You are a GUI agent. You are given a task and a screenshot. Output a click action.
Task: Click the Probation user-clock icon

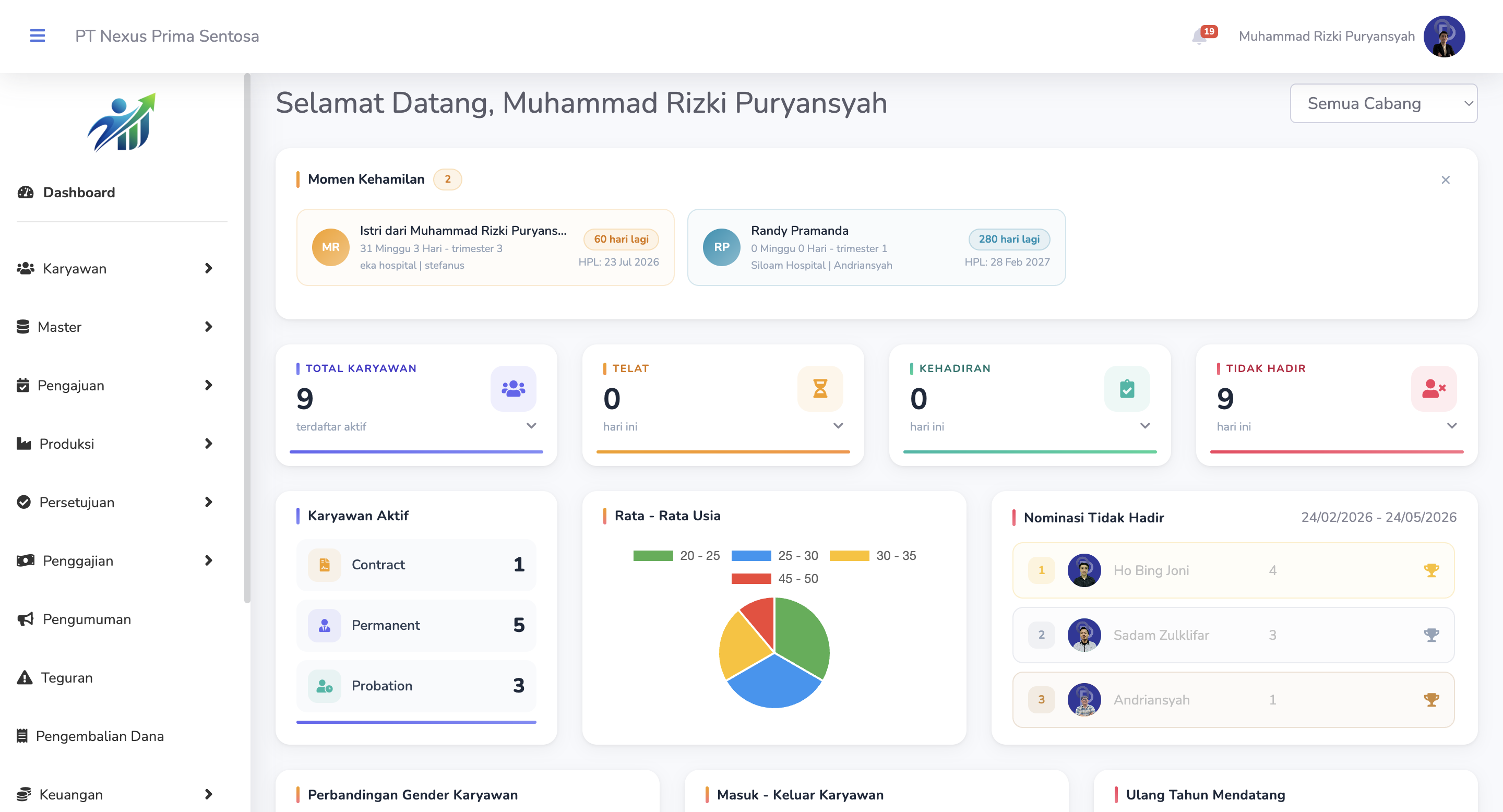tap(325, 685)
